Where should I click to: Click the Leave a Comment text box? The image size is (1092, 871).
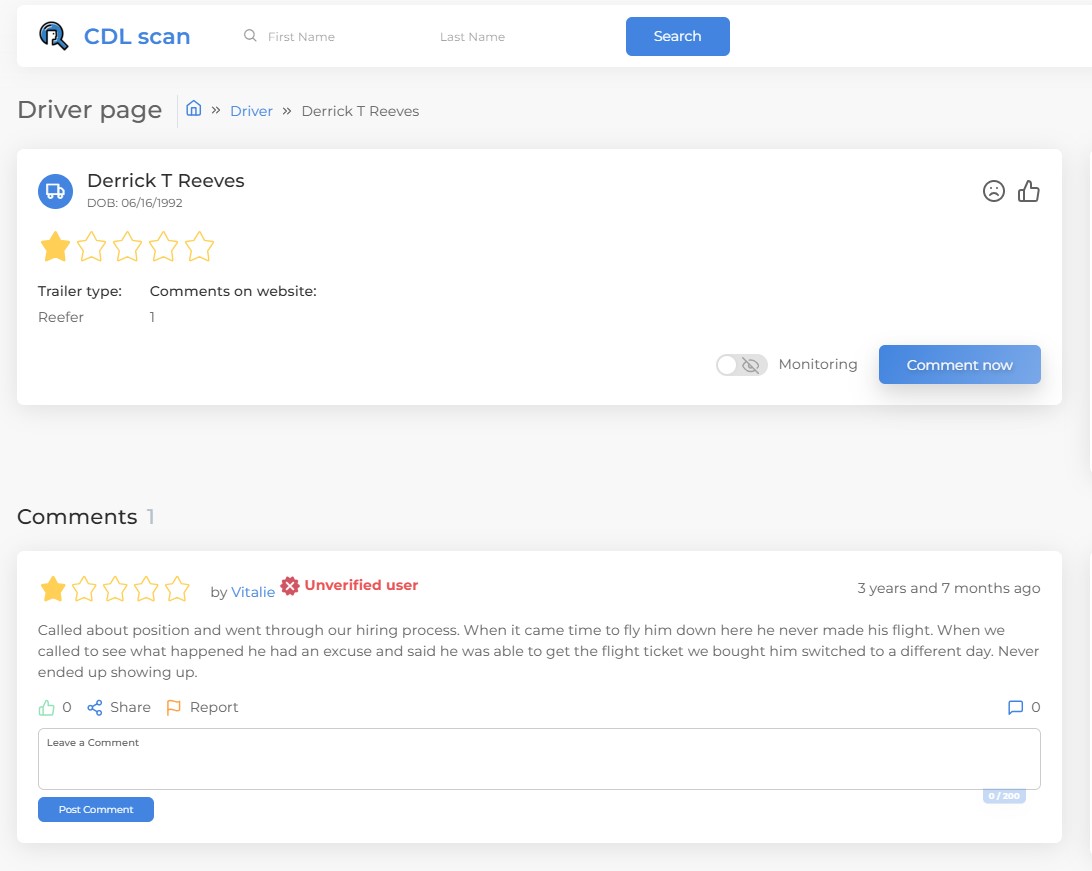click(539, 760)
